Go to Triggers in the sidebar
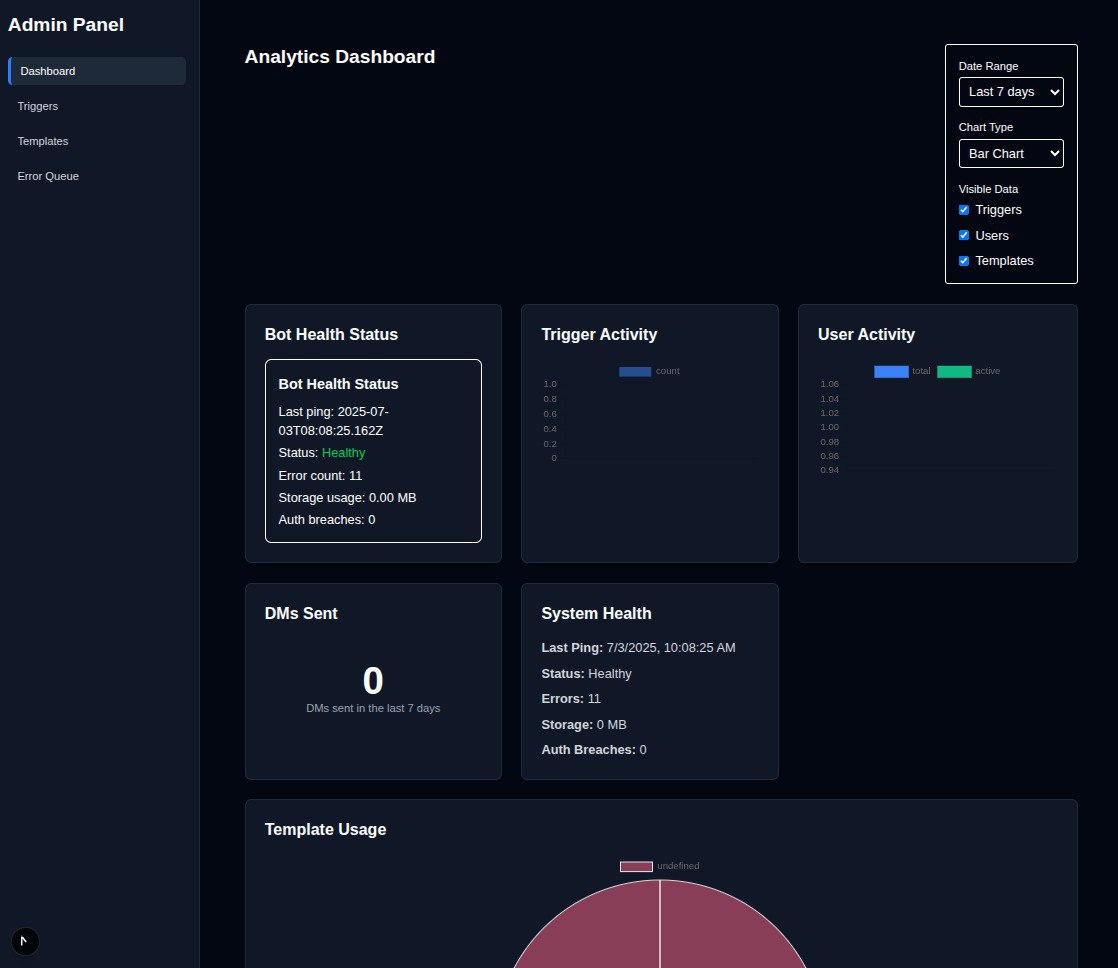Screen dimensions: 1118x968 pyautogui.click(x=38, y=106)
